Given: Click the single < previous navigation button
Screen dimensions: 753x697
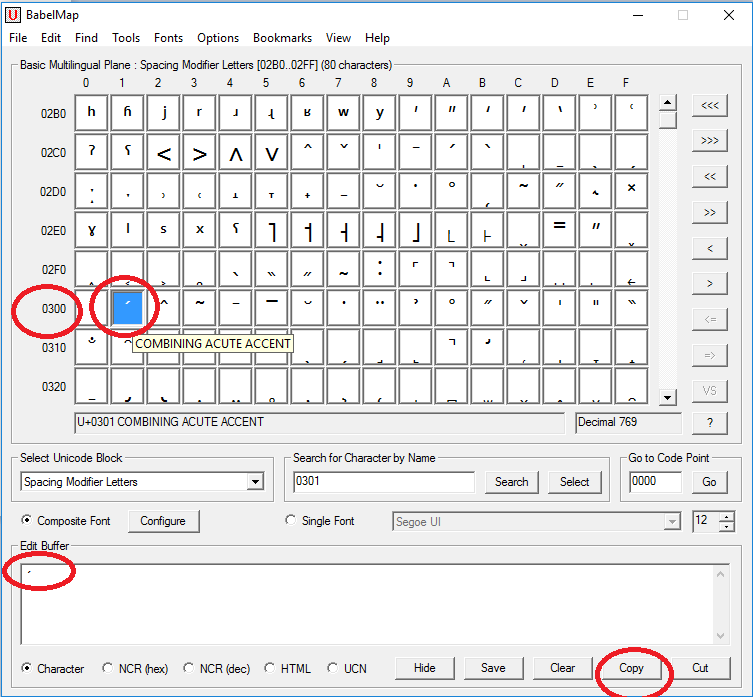Looking at the screenshot, I should point(709,248).
